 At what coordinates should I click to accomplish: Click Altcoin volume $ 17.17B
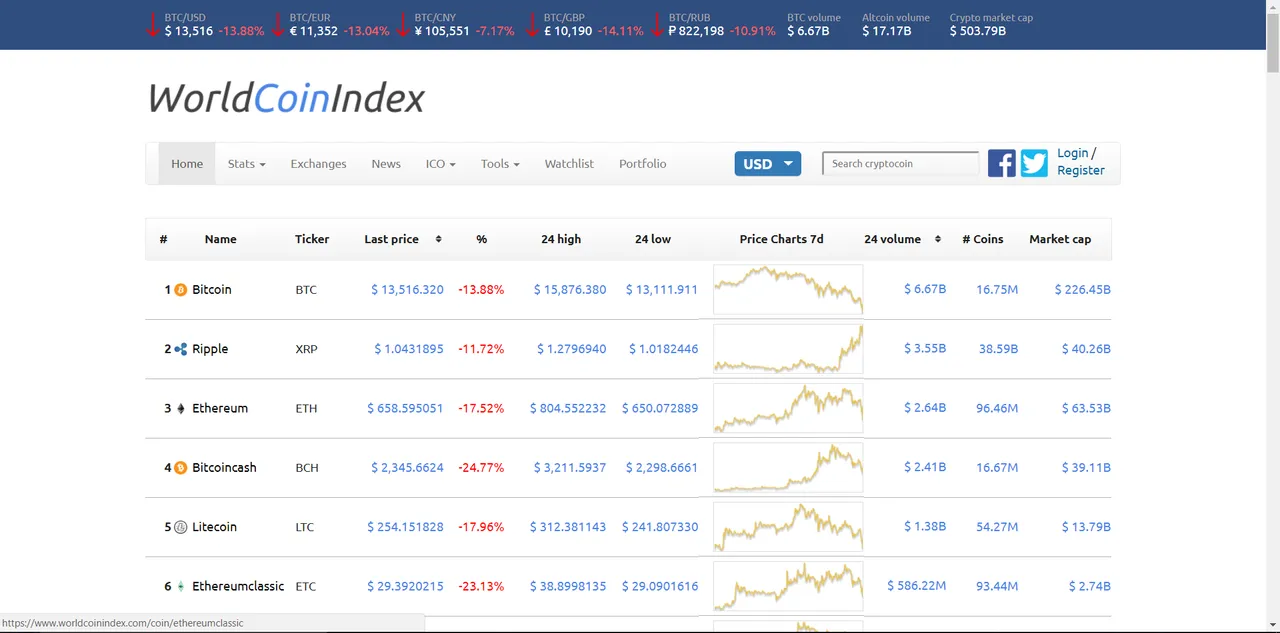(887, 31)
